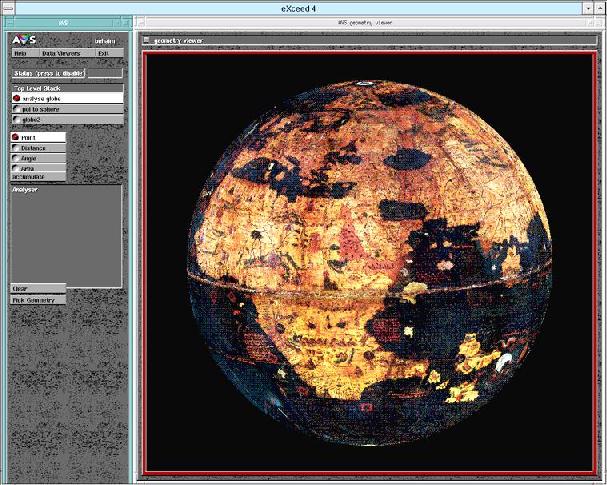Select the Area analysis mode

(x=38, y=168)
